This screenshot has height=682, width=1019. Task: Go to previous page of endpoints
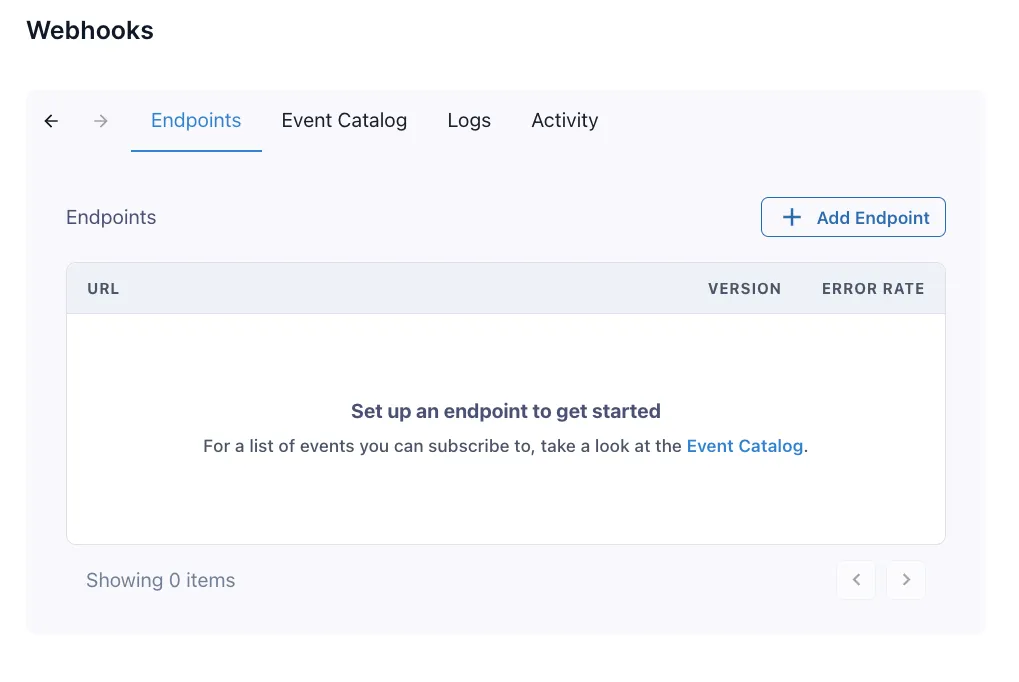click(x=857, y=580)
